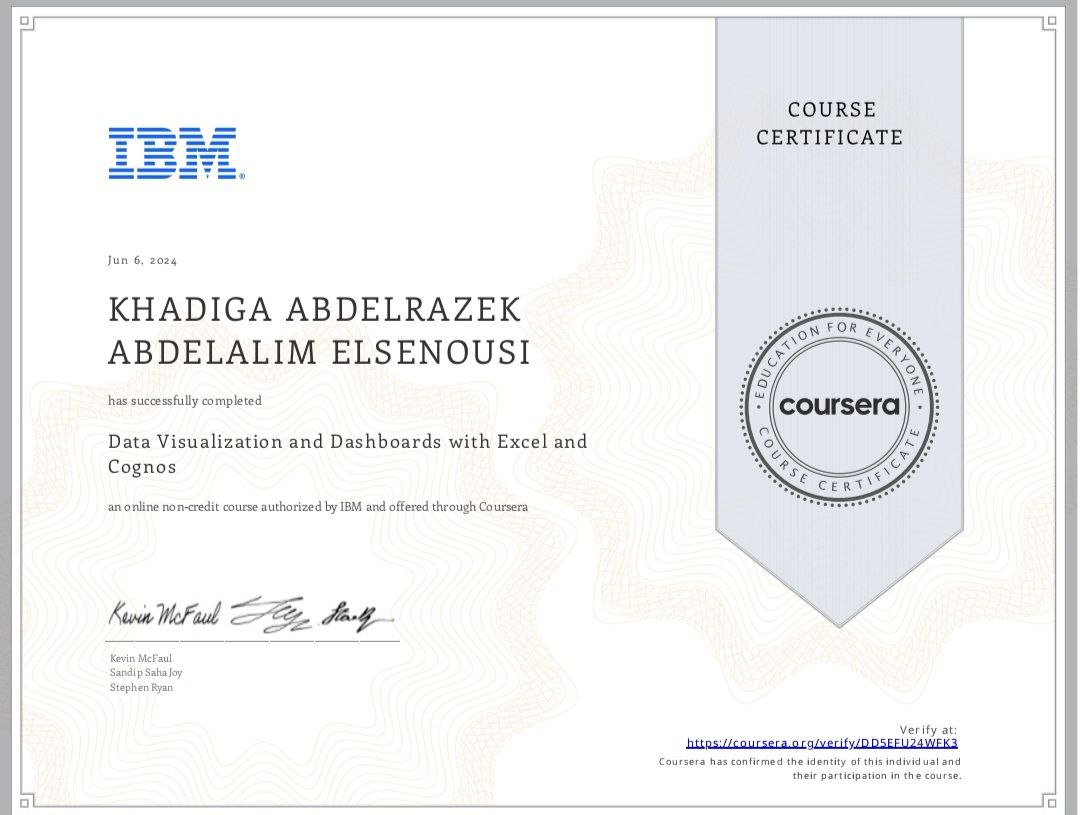The width and height of the screenshot is (1080, 815).
Task: Click the name 'KHADIGA ABDELRAZEK'
Action: (x=315, y=309)
